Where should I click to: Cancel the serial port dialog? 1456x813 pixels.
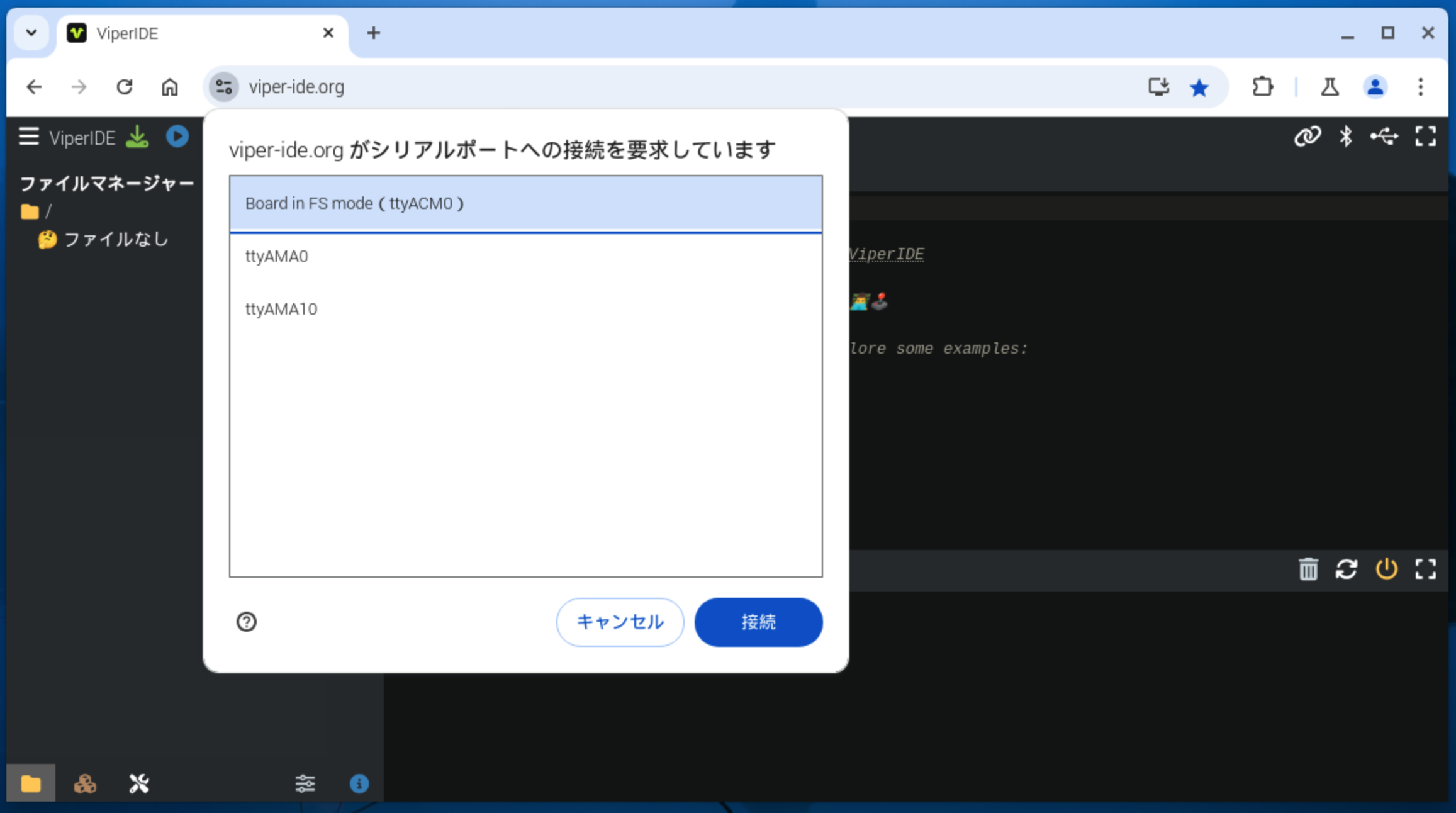point(619,622)
